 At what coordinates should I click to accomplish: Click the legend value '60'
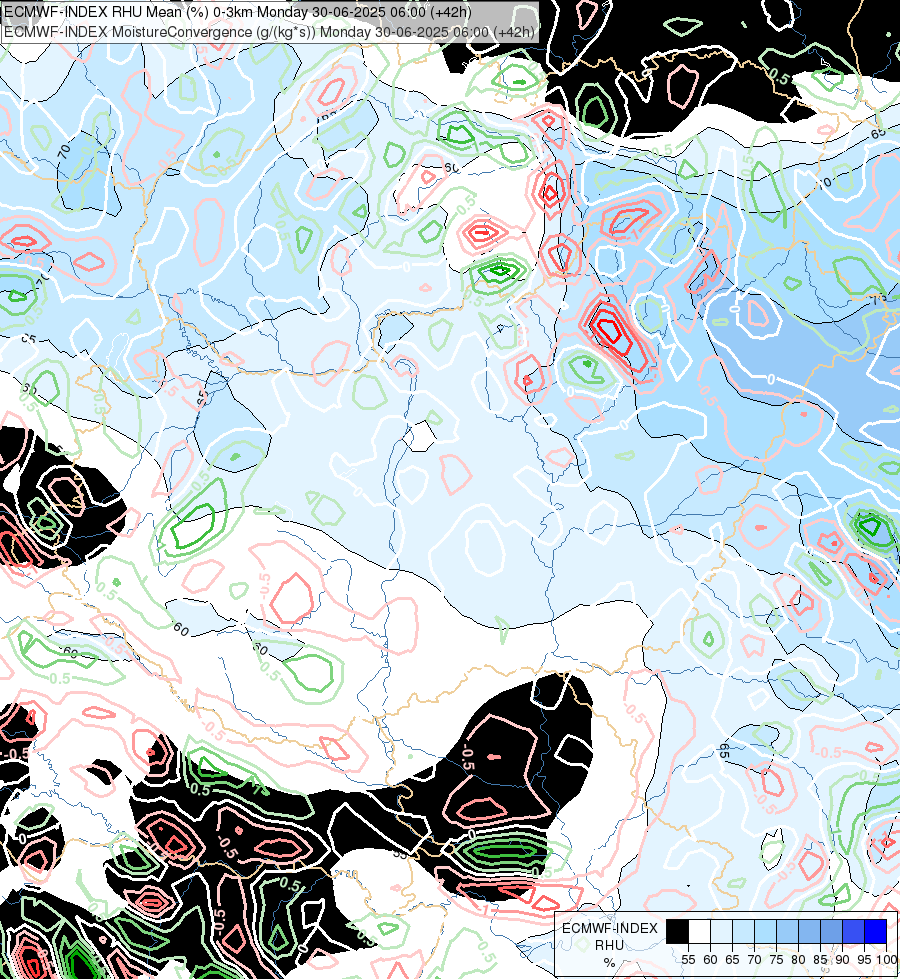710,960
